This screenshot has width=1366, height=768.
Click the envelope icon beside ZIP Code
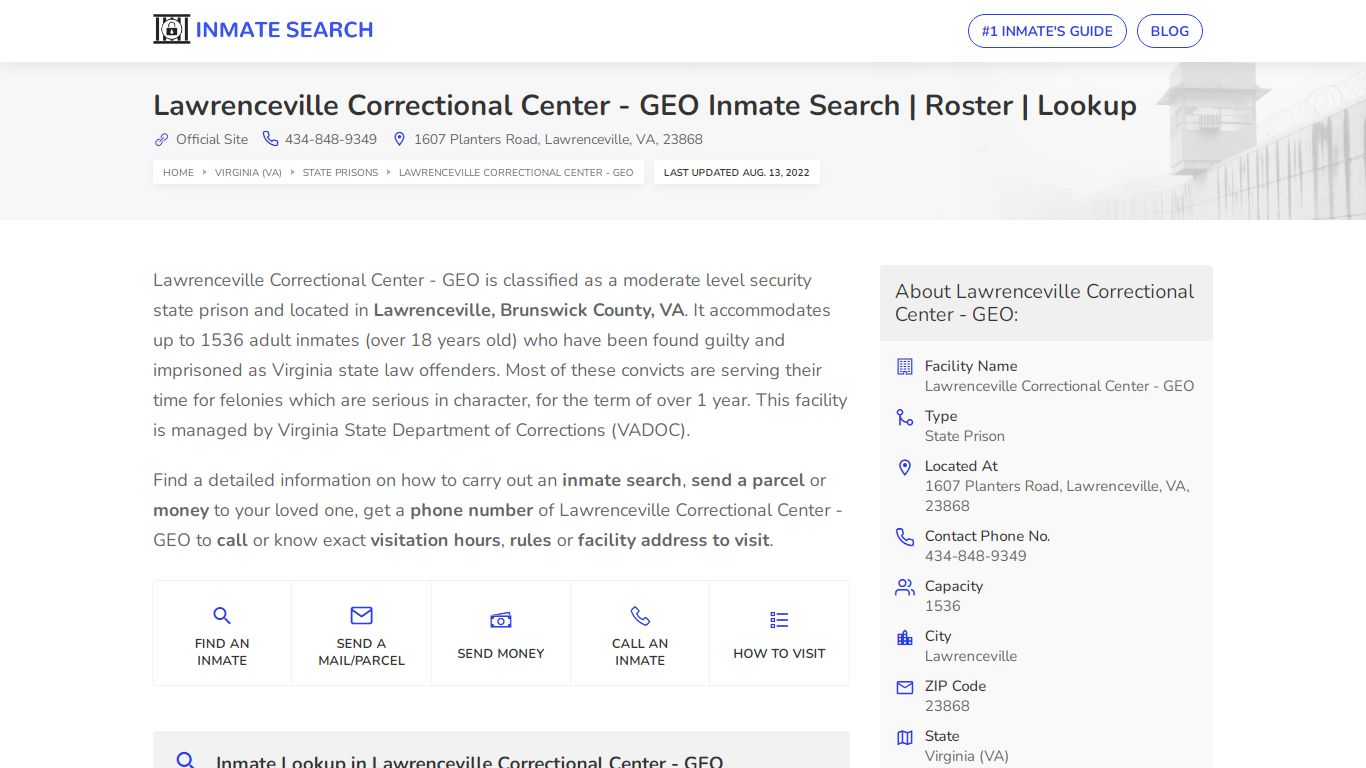[905, 687]
